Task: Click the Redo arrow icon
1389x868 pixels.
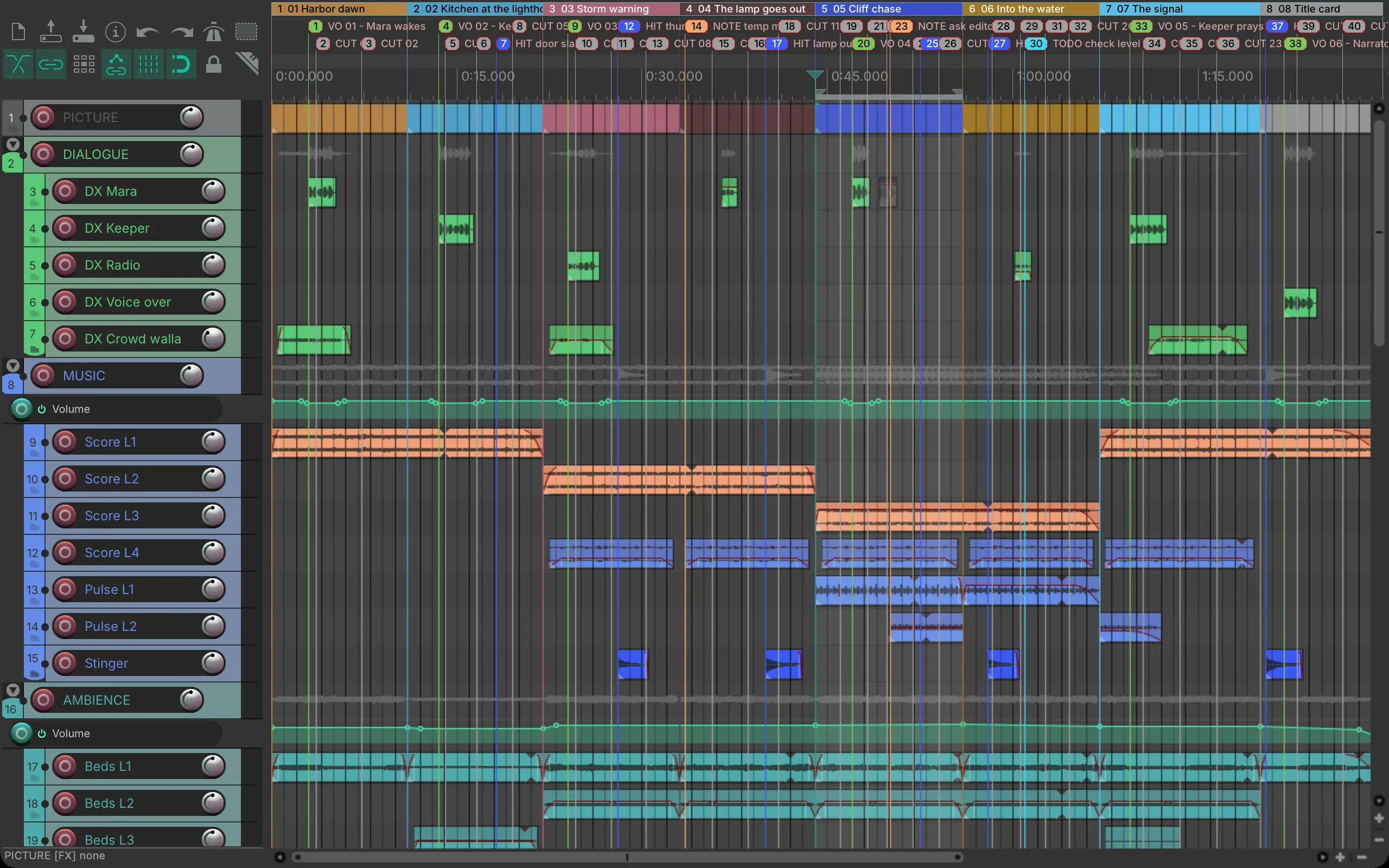Action: 181,31
